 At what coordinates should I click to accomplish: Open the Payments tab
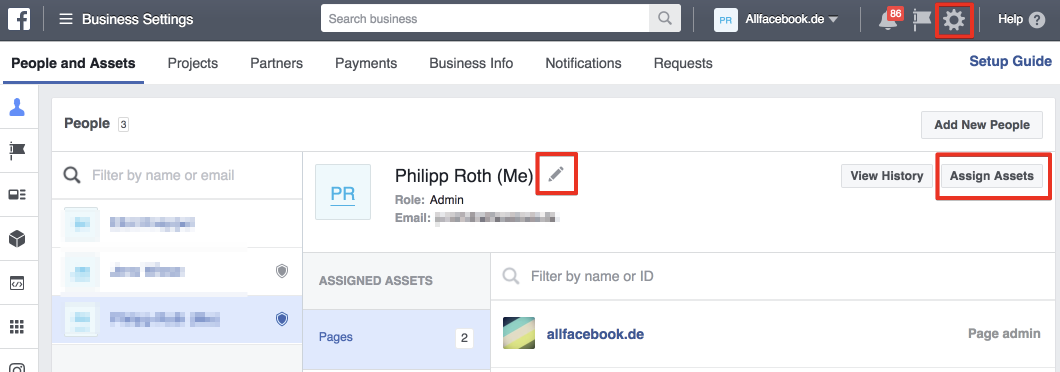366,63
